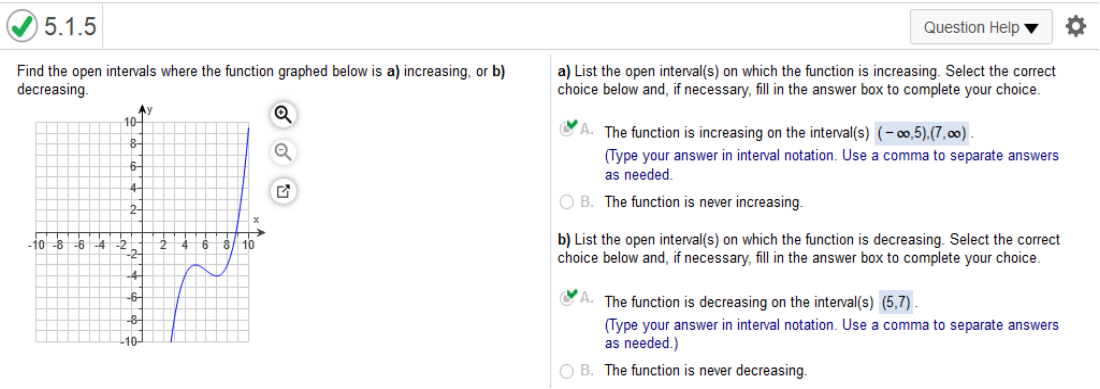Open the settings gear icon

[1075, 27]
